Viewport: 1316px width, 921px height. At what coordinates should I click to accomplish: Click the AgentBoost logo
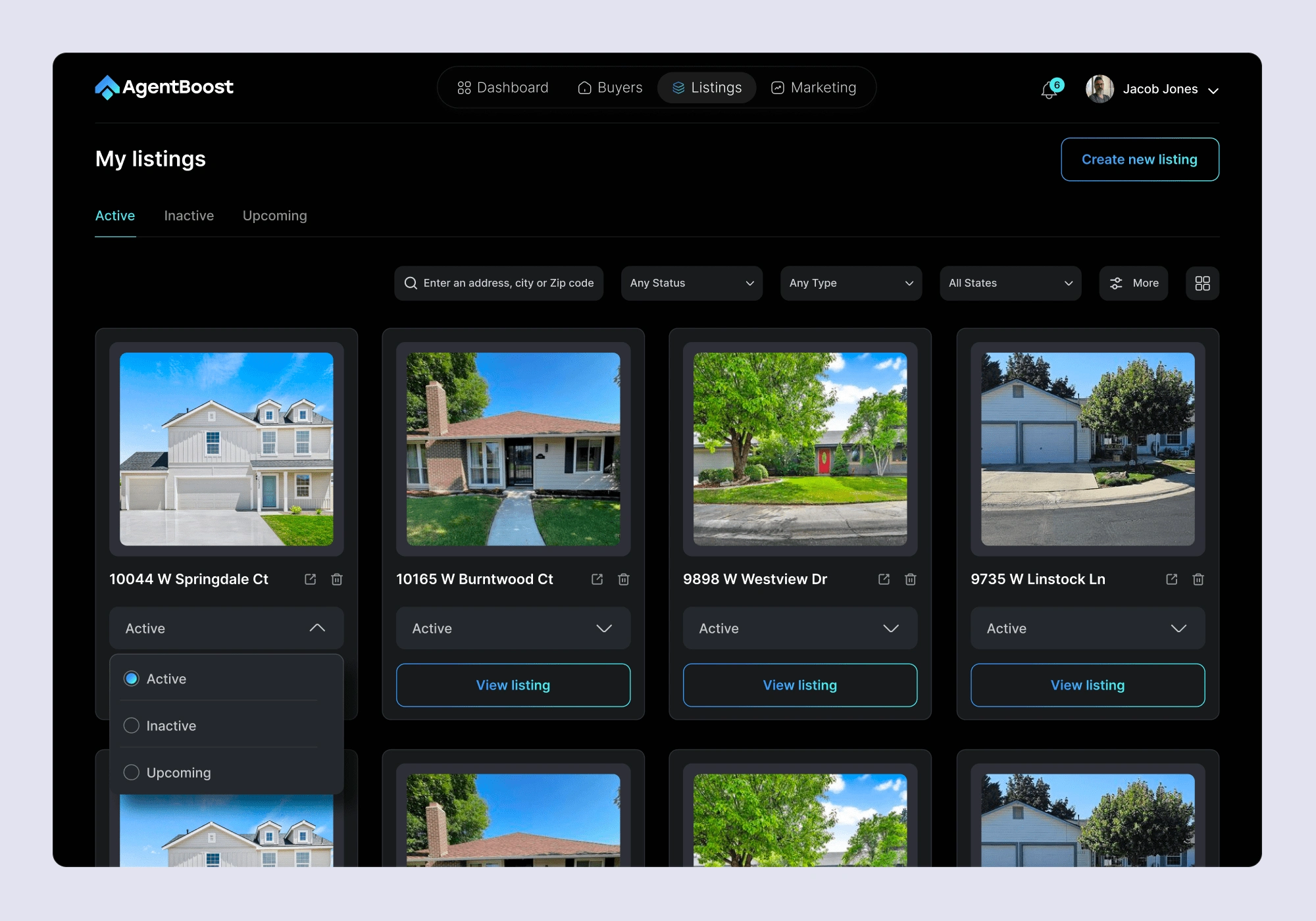coord(164,87)
